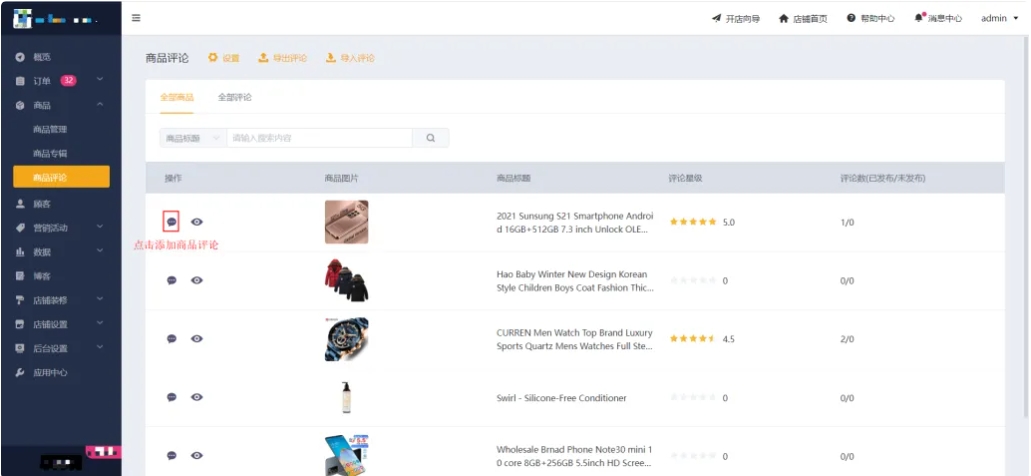Go to 店铺首页 store home
The height and width of the screenshot is (476, 1031).
click(x=803, y=18)
